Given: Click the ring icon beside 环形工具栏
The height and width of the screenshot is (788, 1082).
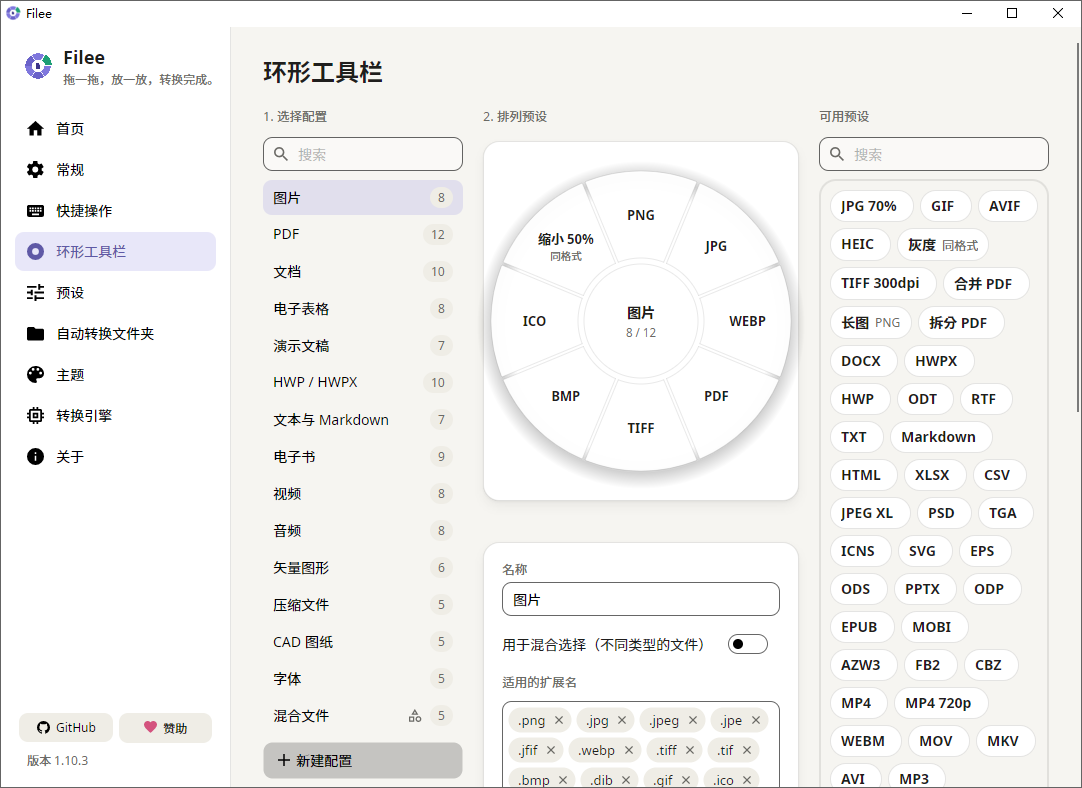Looking at the screenshot, I should [x=35, y=252].
